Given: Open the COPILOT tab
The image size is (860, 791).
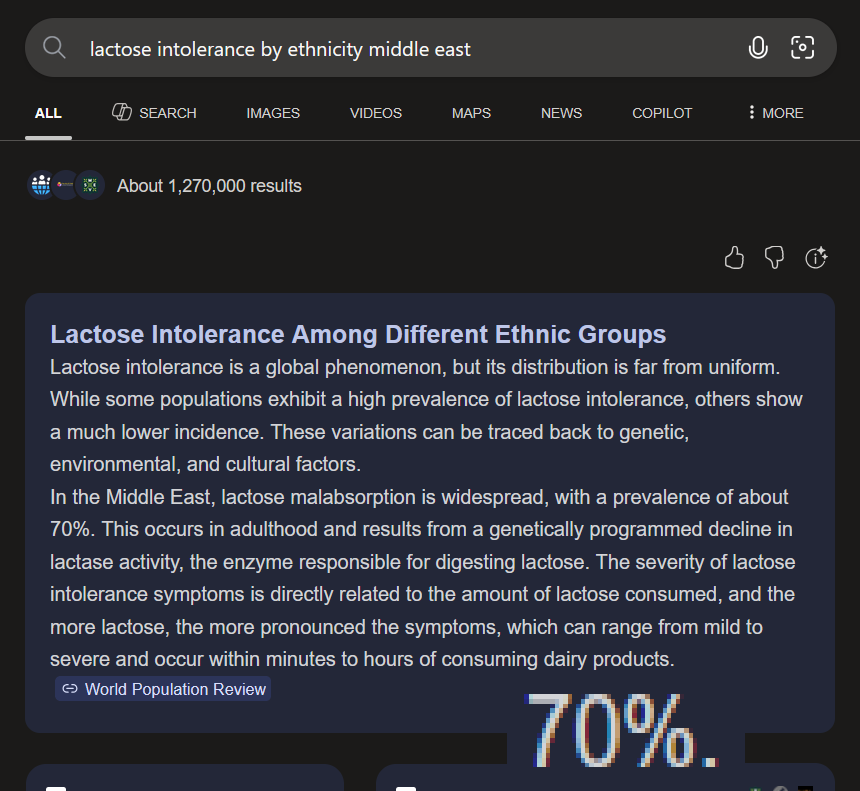Looking at the screenshot, I should coord(662,113).
